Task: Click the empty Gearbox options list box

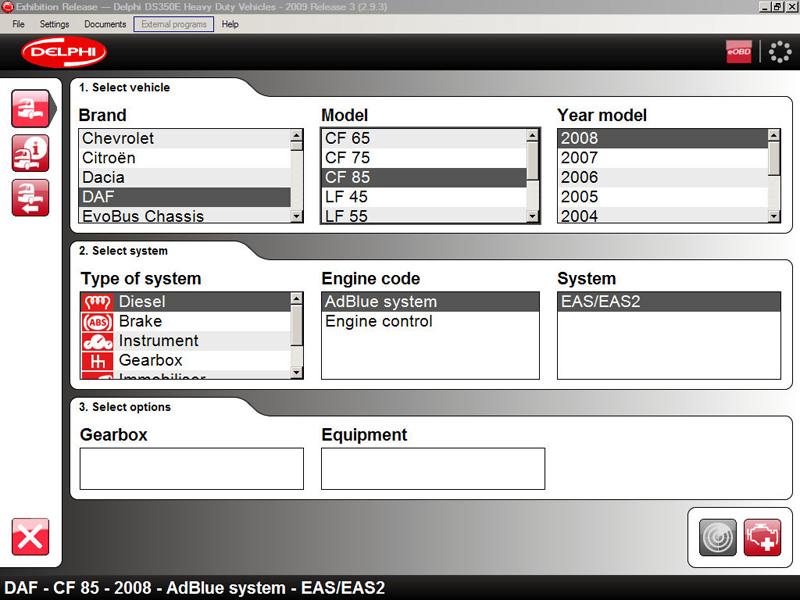Action: [x=192, y=469]
